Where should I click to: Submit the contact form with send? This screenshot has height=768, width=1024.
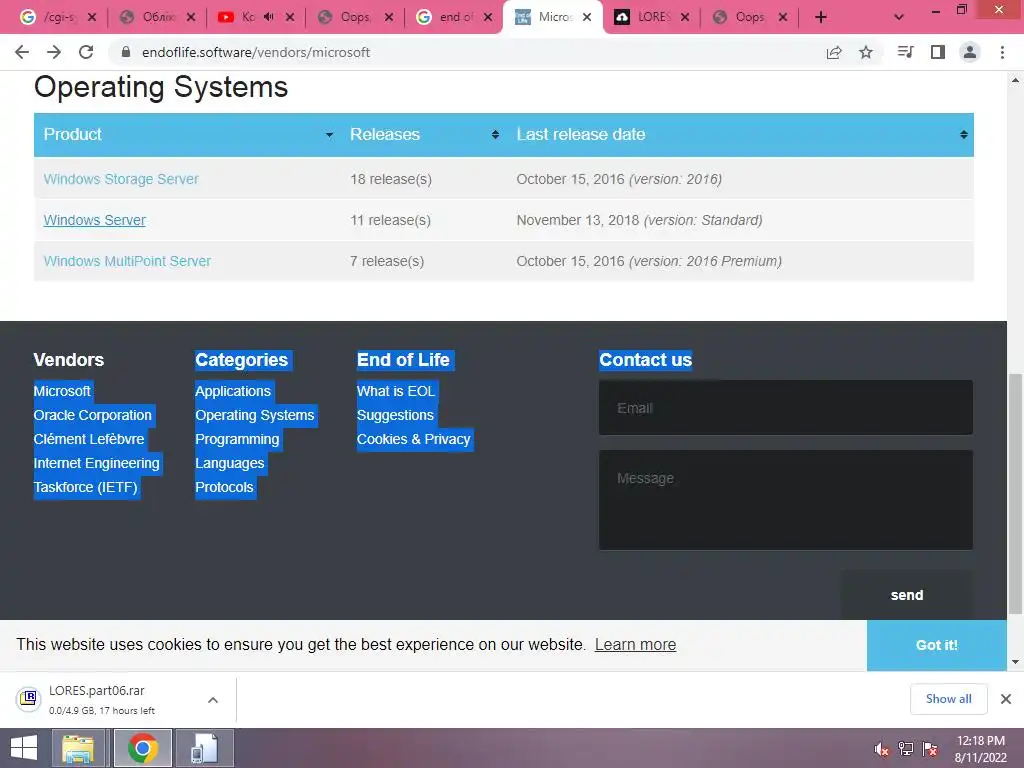pos(906,595)
